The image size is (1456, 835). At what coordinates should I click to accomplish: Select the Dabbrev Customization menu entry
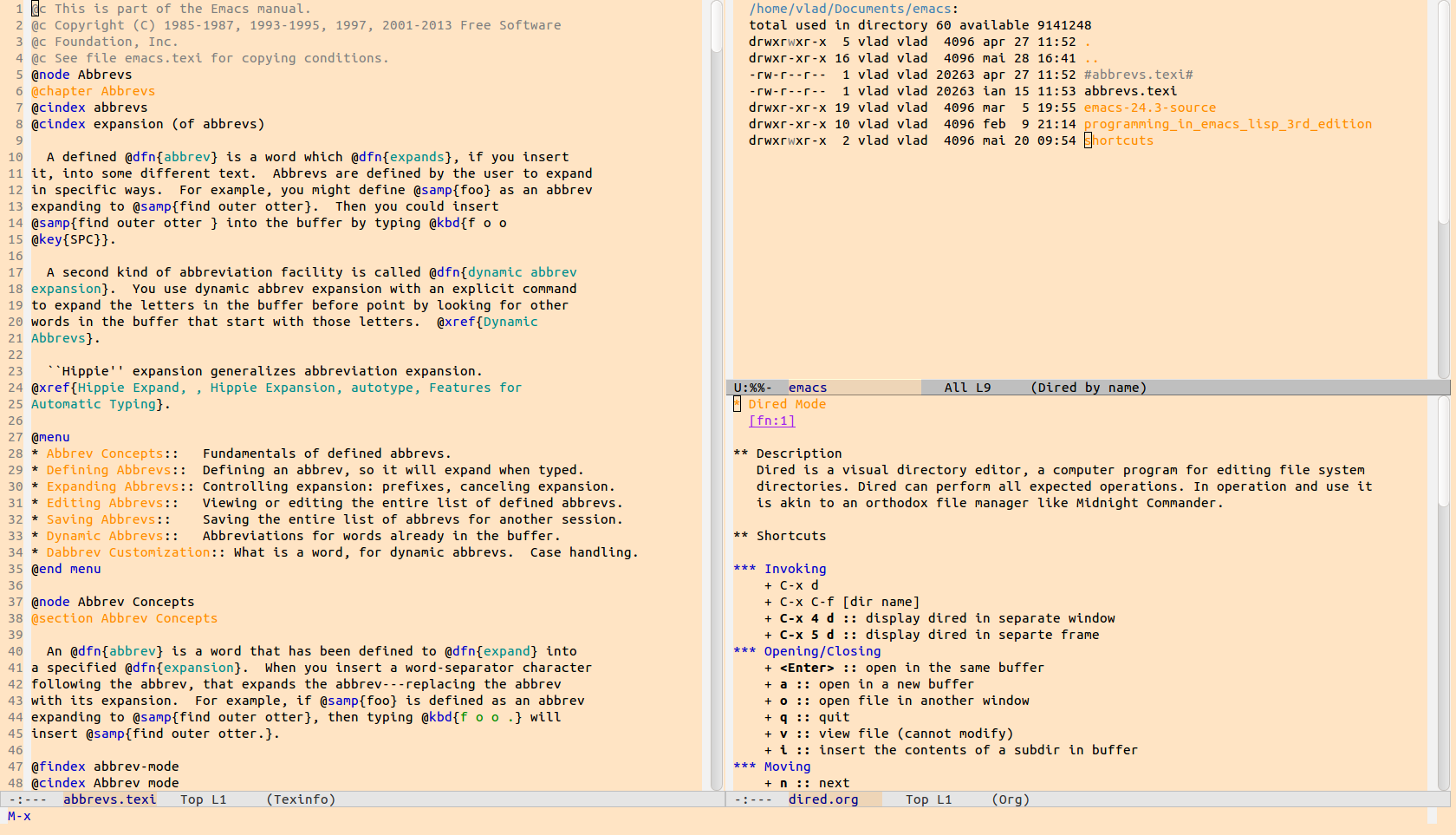point(128,552)
